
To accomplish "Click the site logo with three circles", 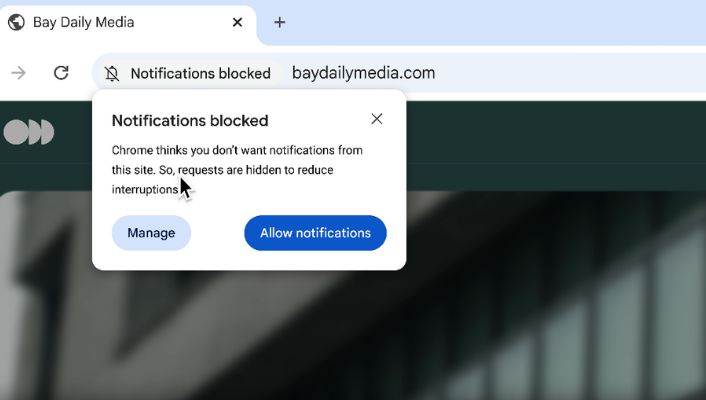I will (29, 132).
